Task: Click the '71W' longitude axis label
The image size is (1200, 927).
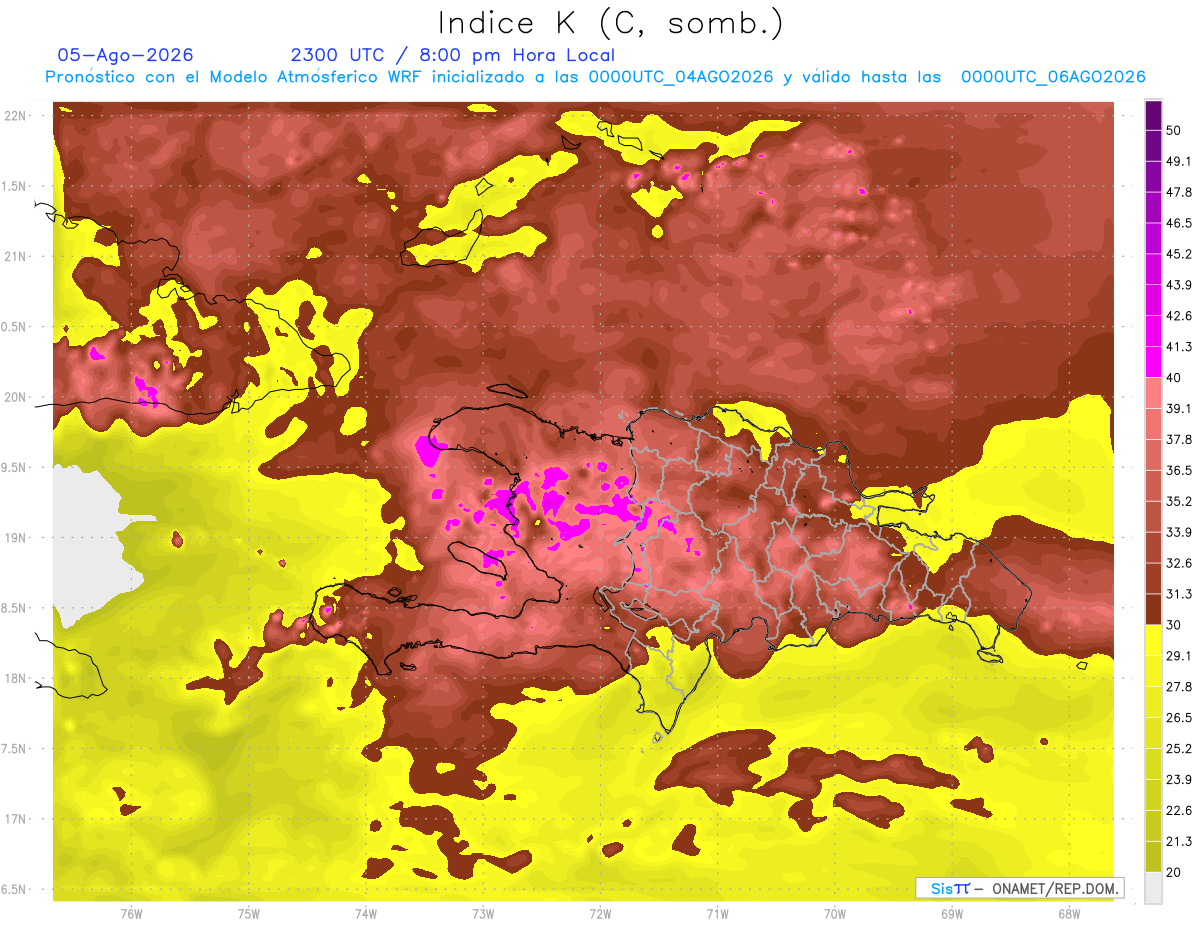Action: click(717, 914)
